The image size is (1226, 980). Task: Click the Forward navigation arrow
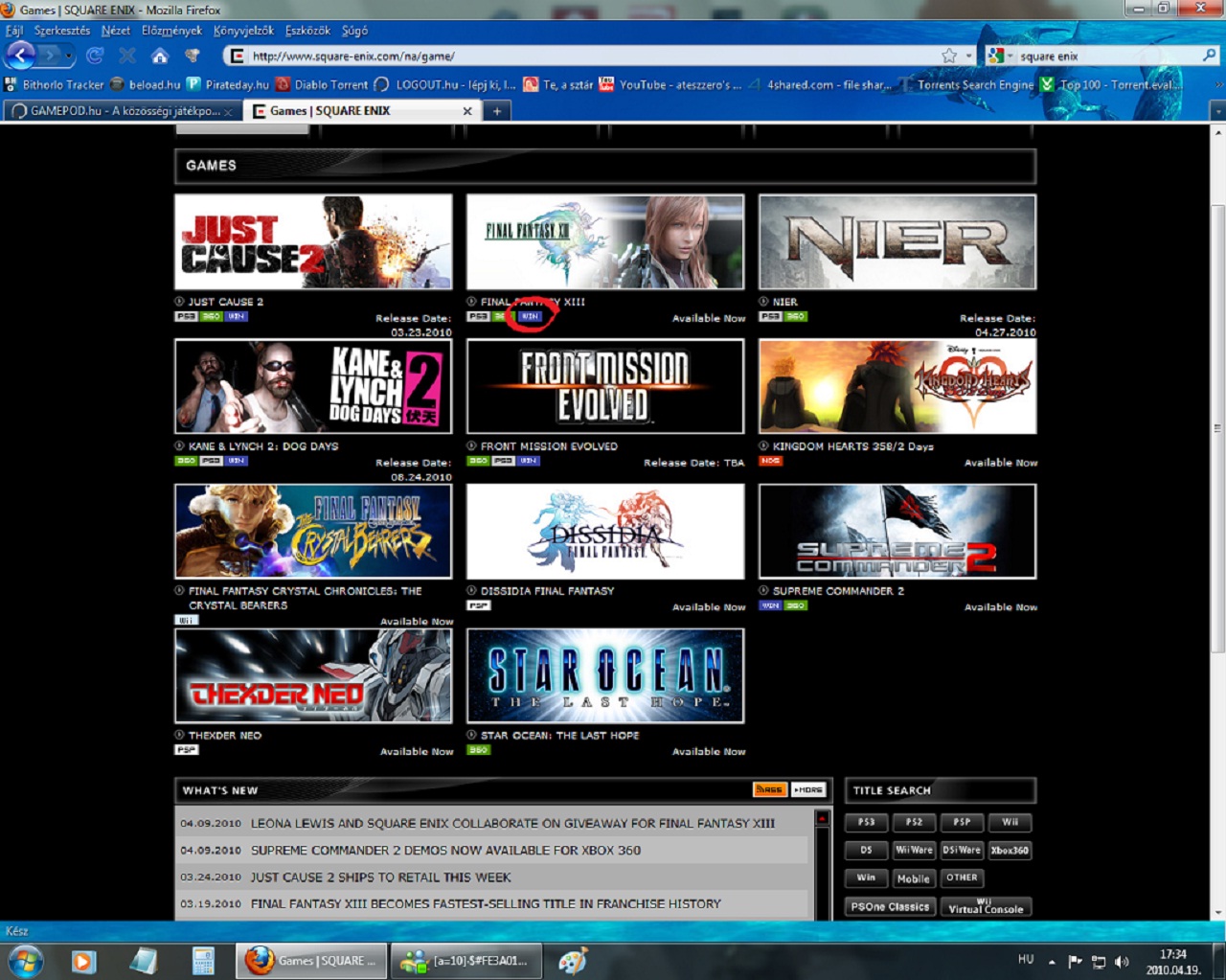click(x=50, y=56)
